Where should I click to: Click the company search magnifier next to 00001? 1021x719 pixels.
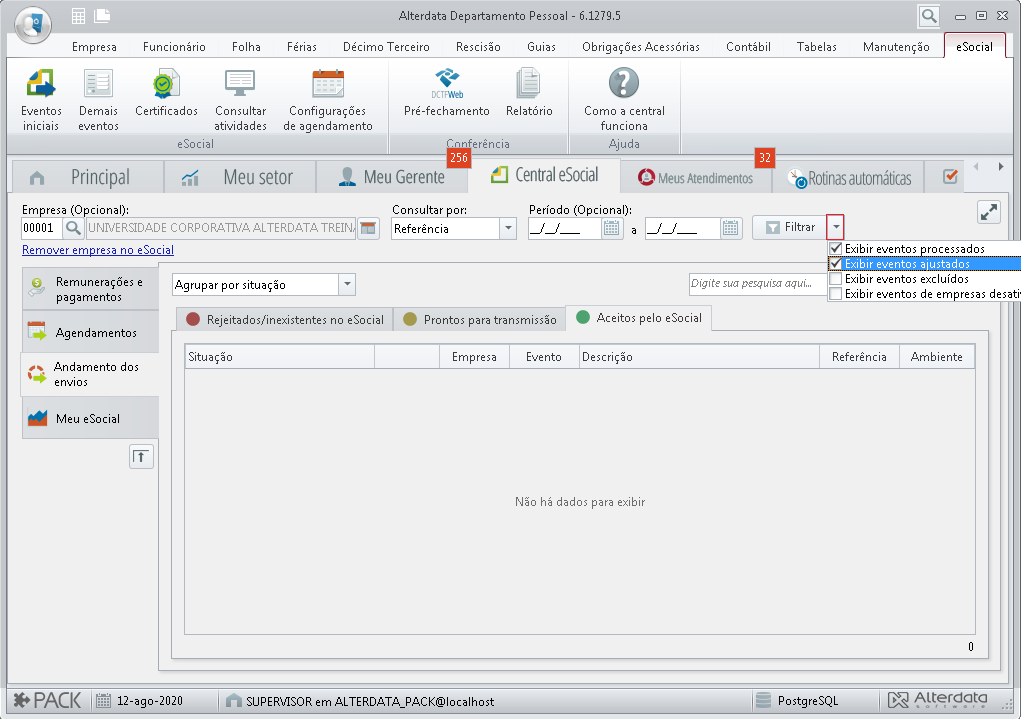(x=74, y=228)
